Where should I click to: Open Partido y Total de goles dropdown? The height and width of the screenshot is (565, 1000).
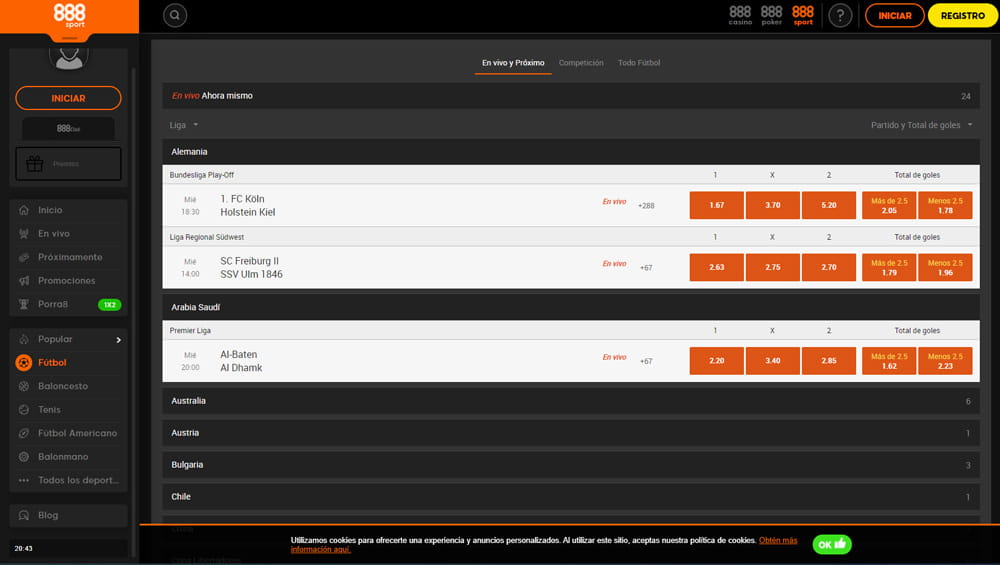click(x=922, y=125)
